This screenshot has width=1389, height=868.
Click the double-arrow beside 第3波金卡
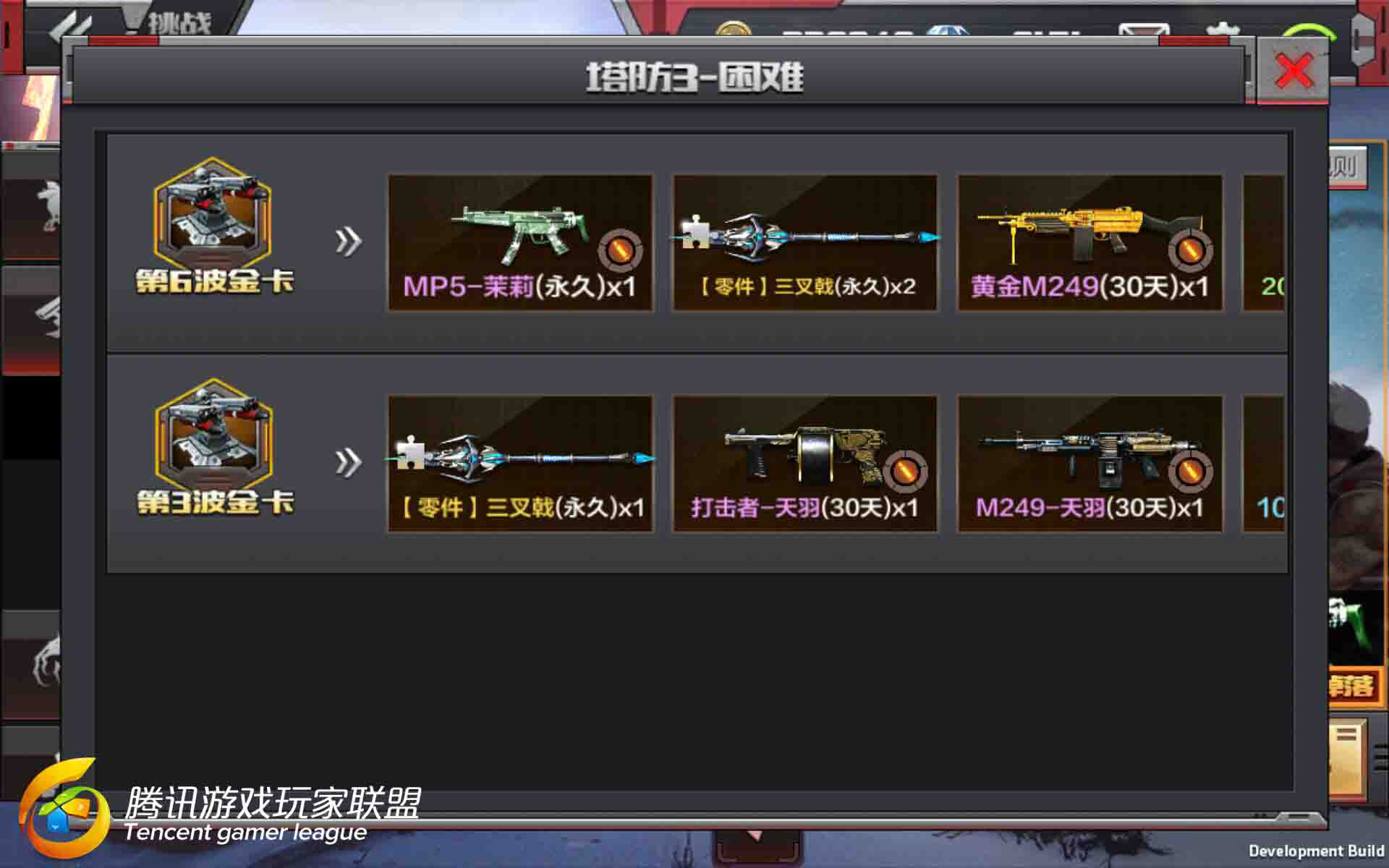348,462
